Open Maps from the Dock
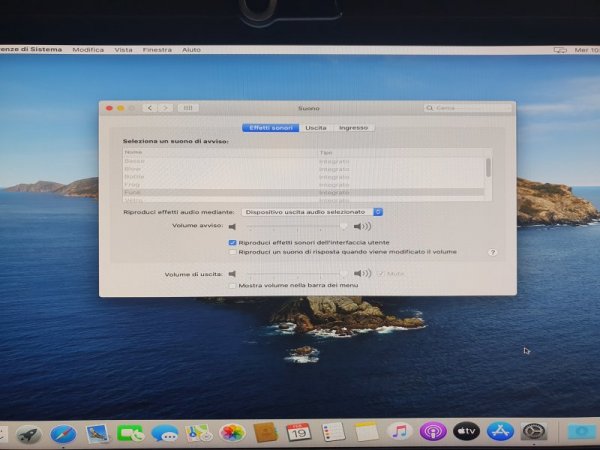600x450 pixels. click(199, 433)
